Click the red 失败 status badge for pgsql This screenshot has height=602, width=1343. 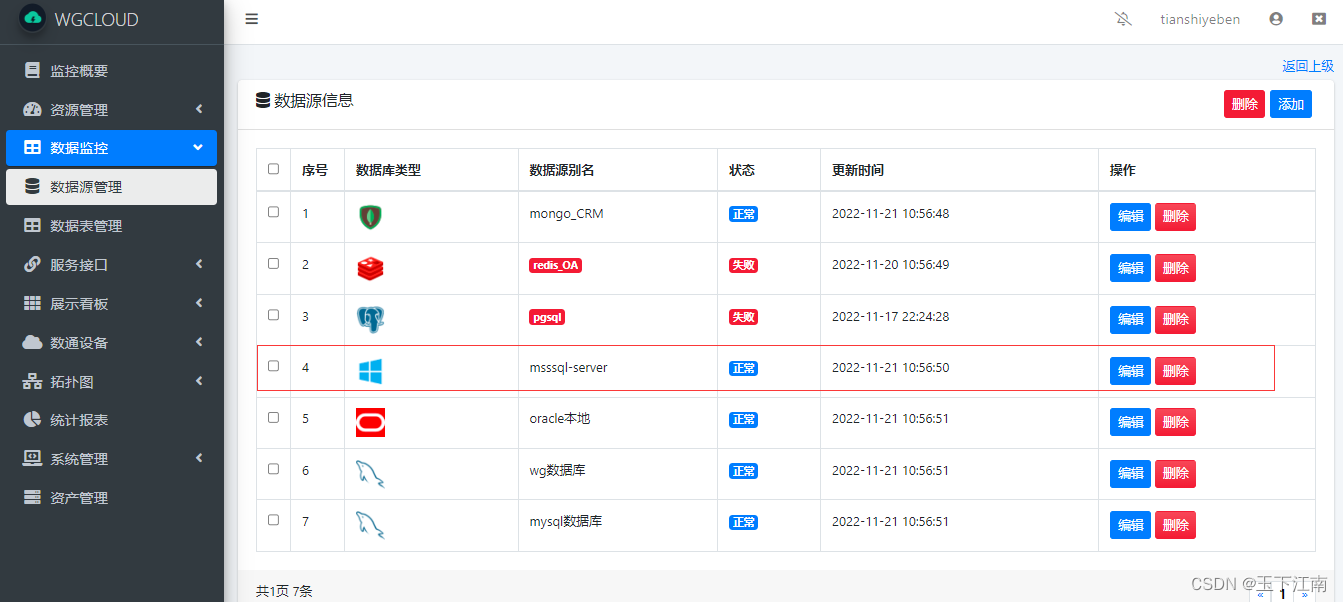click(743, 316)
